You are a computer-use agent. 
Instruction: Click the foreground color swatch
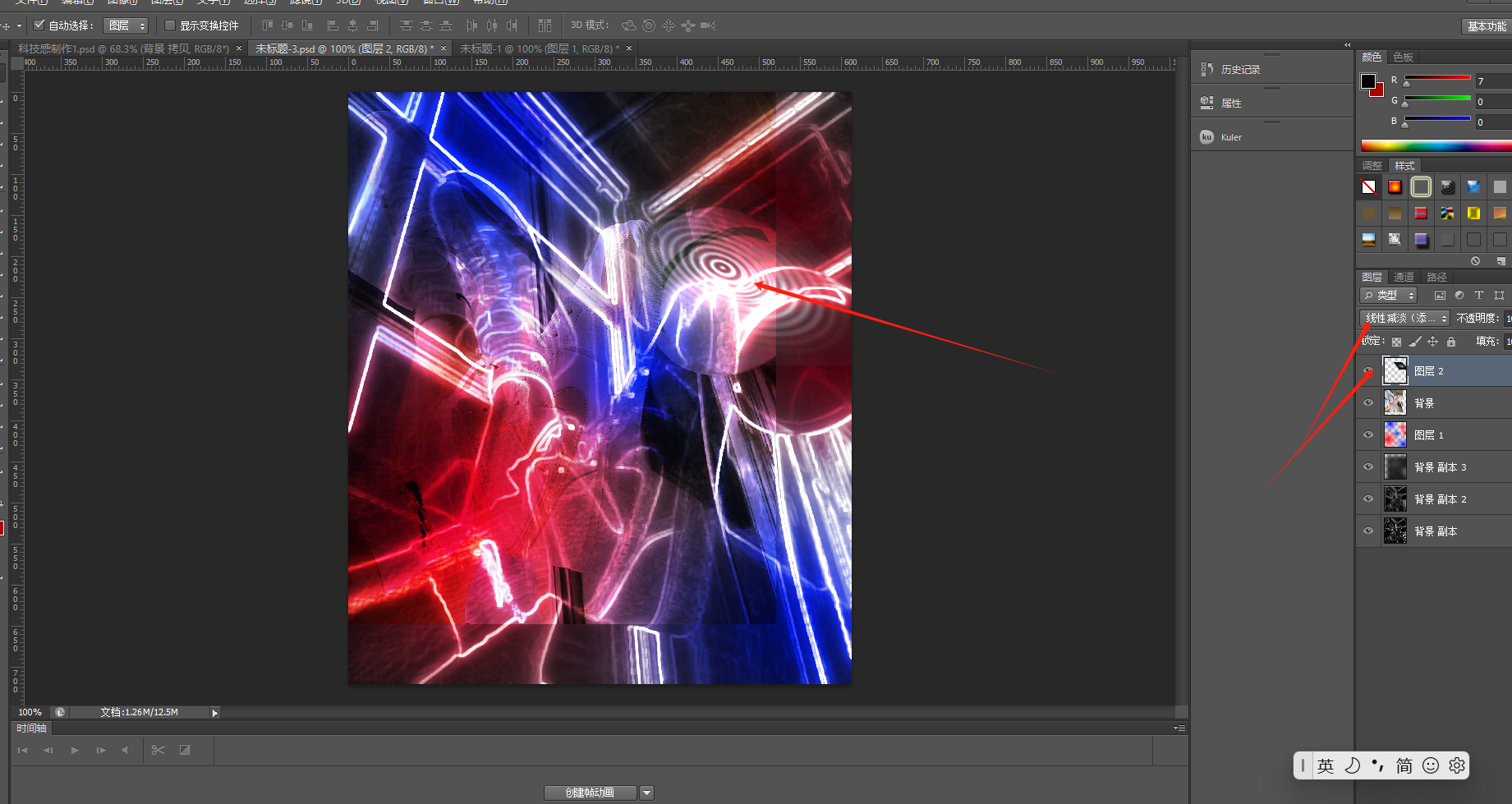click(x=1367, y=80)
